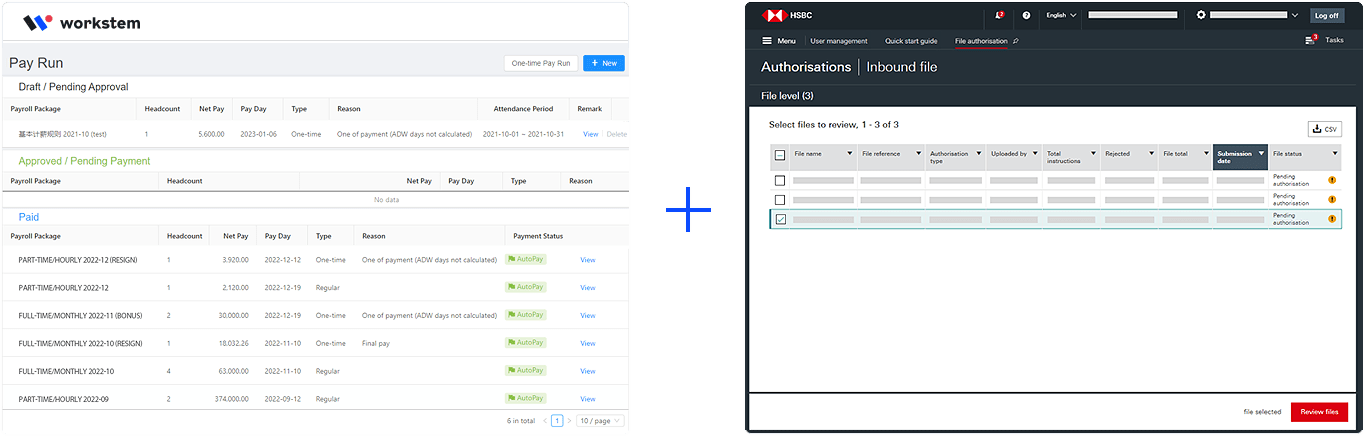Toggle the select-all files checkbox

click(x=780, y=154)
